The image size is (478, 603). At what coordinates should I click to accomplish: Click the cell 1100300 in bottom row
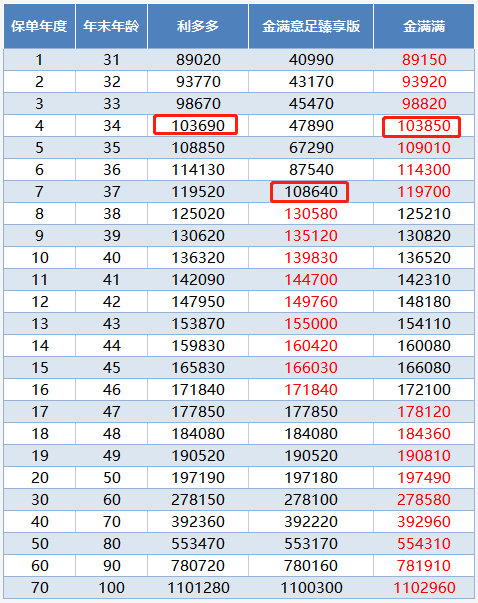[311, 588]
